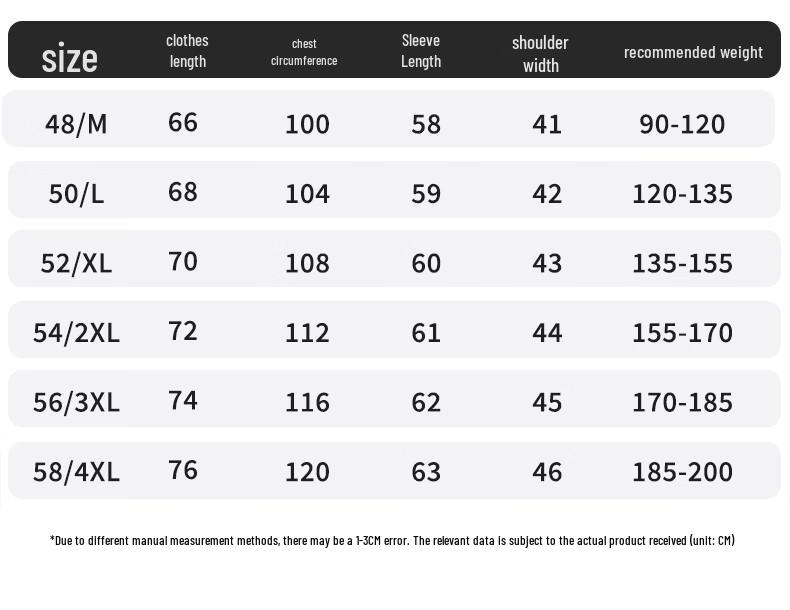Click the 56/3XL size row label
The height and width of the screenshot is (610, 790).
[76, 402]
